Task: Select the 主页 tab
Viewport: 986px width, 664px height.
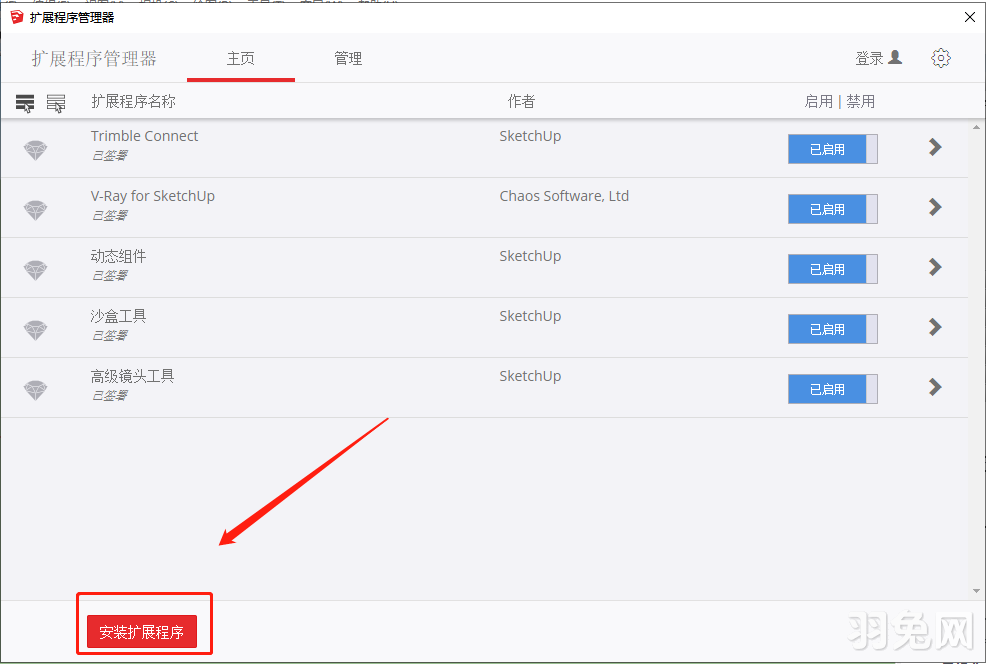Action: (240, 58)
